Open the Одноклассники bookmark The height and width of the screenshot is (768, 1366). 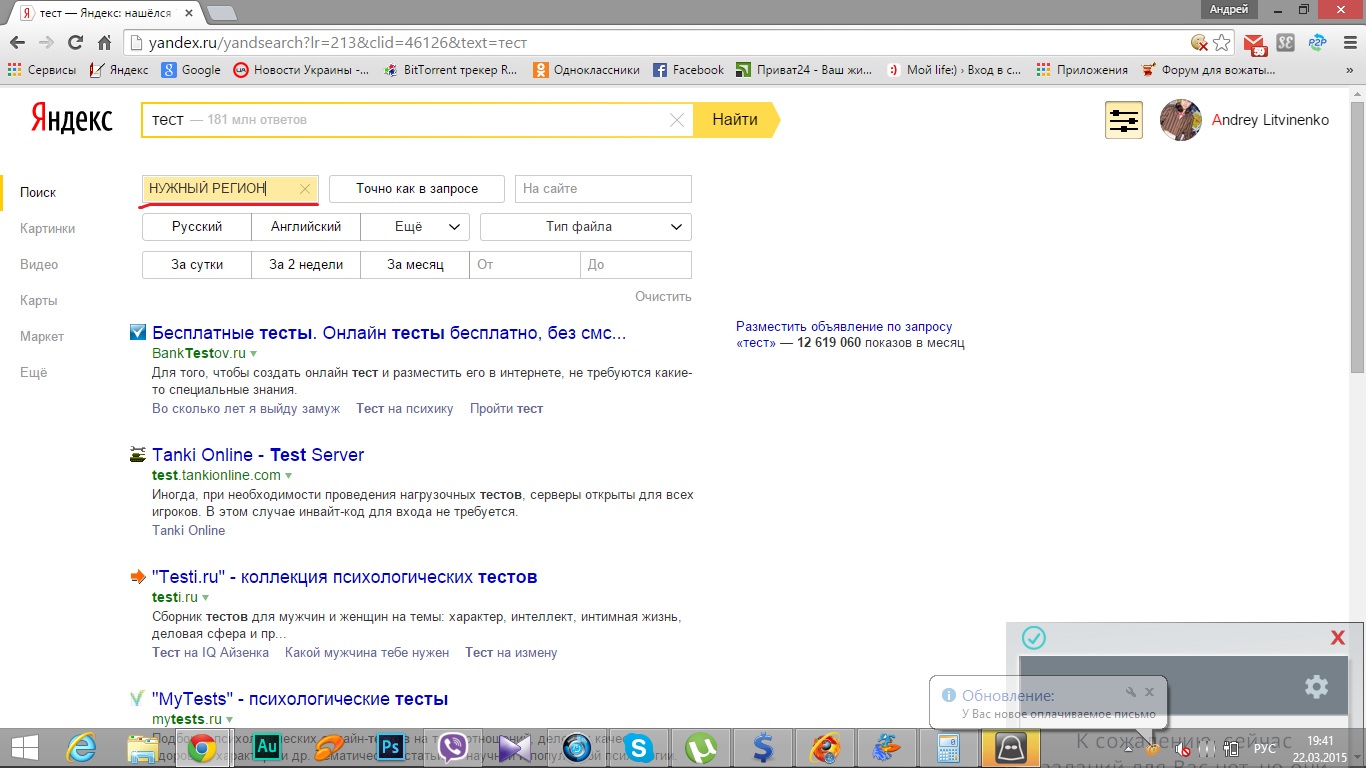[586, 70]
